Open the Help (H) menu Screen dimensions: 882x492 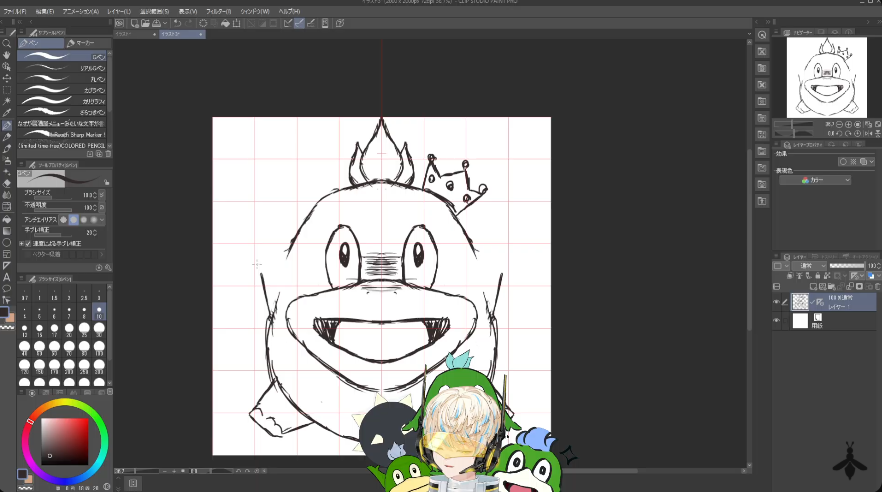(290, 11)
